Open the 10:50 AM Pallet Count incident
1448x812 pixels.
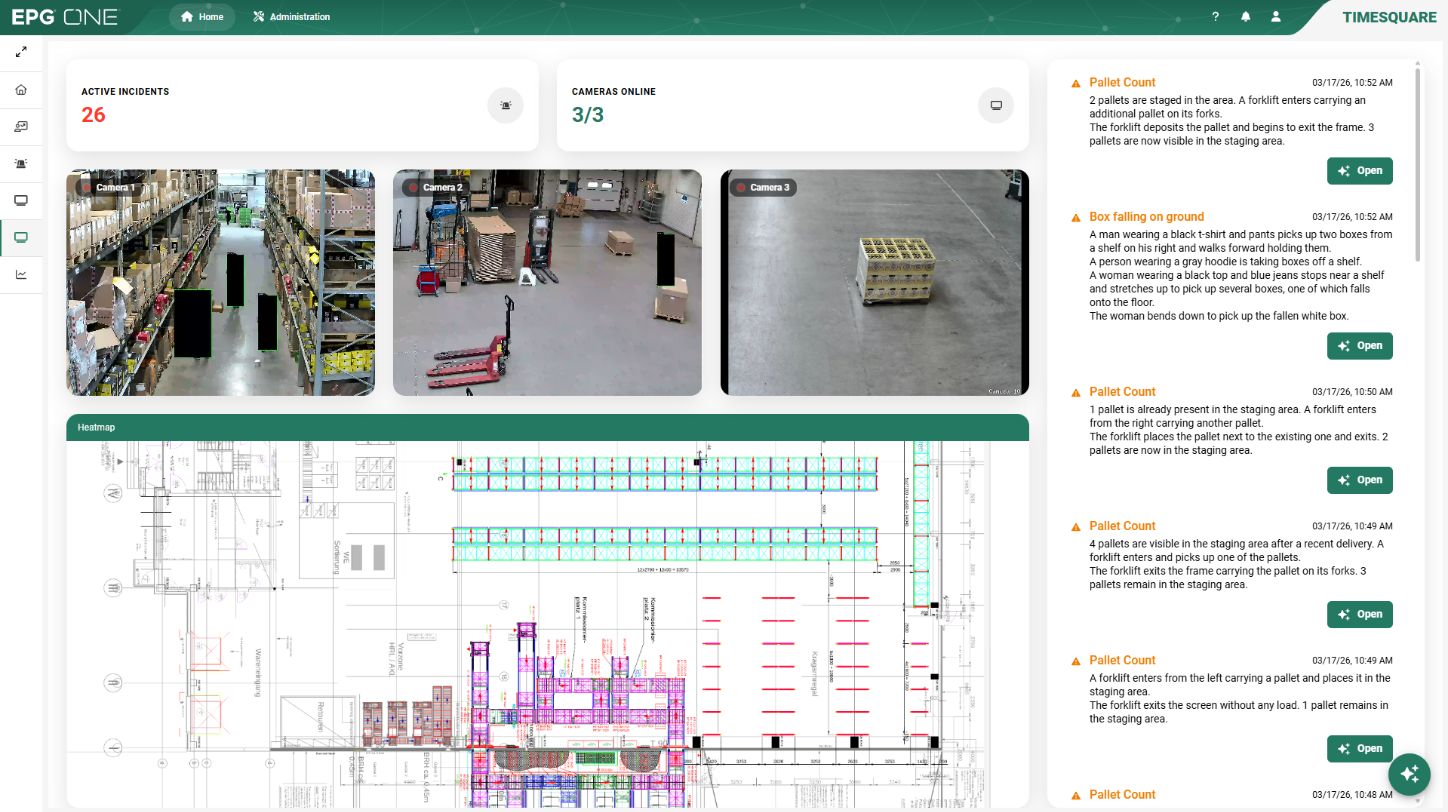coord(1359,480)
